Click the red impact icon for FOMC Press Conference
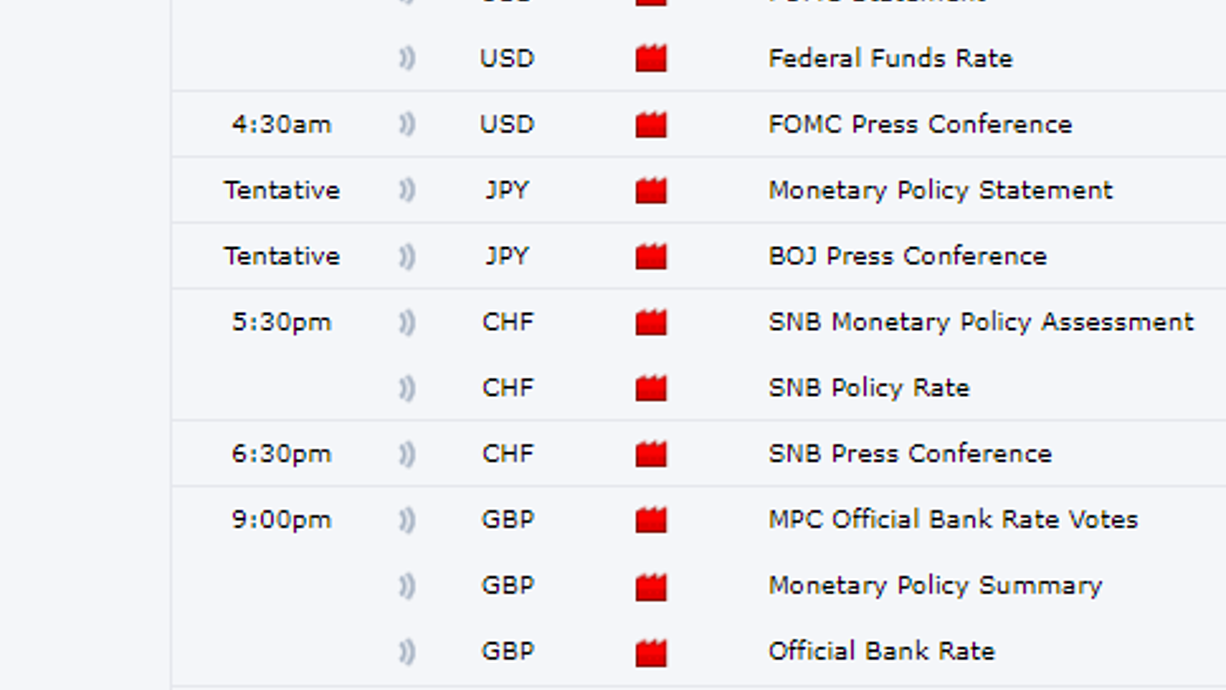The height and width of the screenshot is (690, 1226). pos(651,125)
